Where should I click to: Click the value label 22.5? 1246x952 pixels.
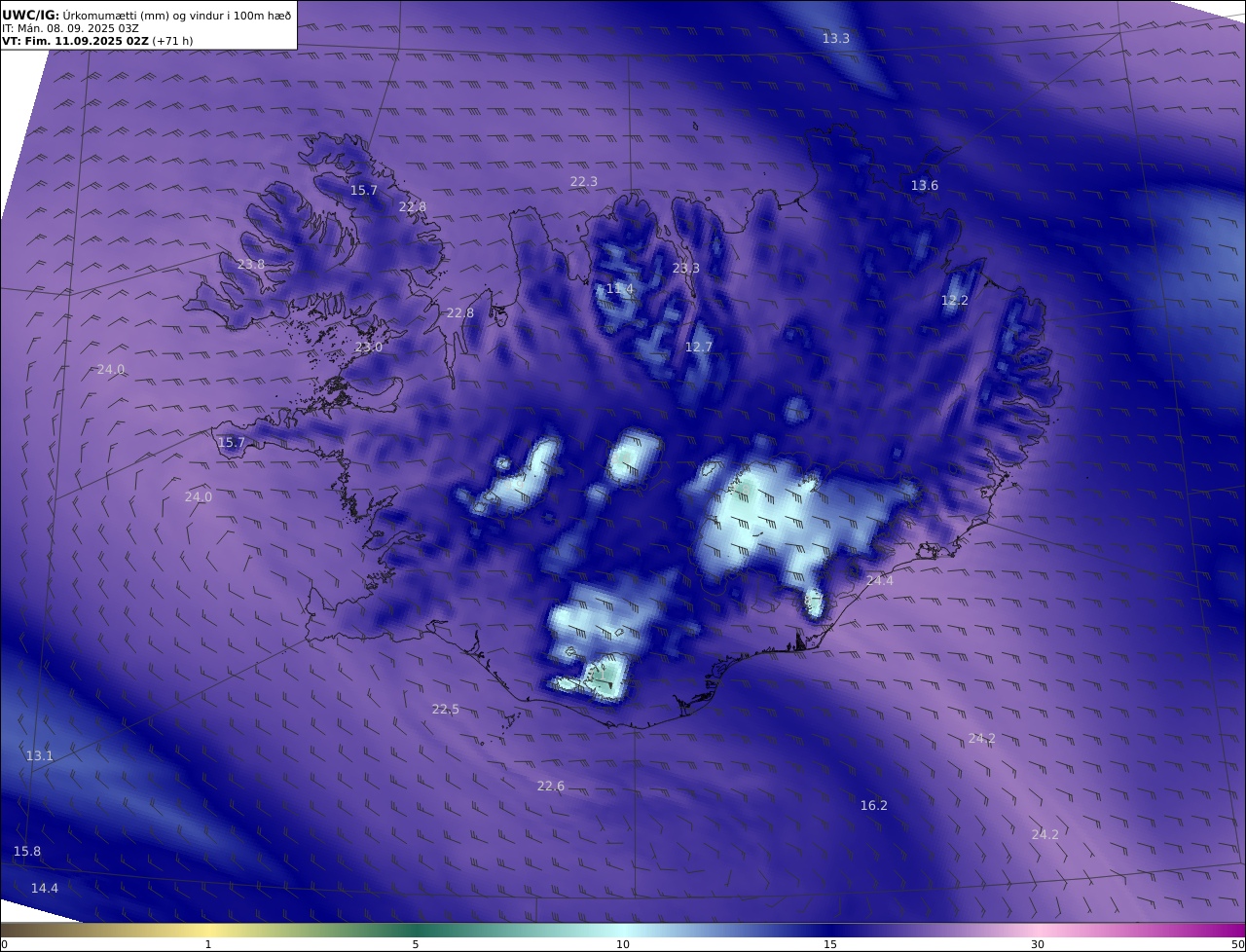[446, 709]
